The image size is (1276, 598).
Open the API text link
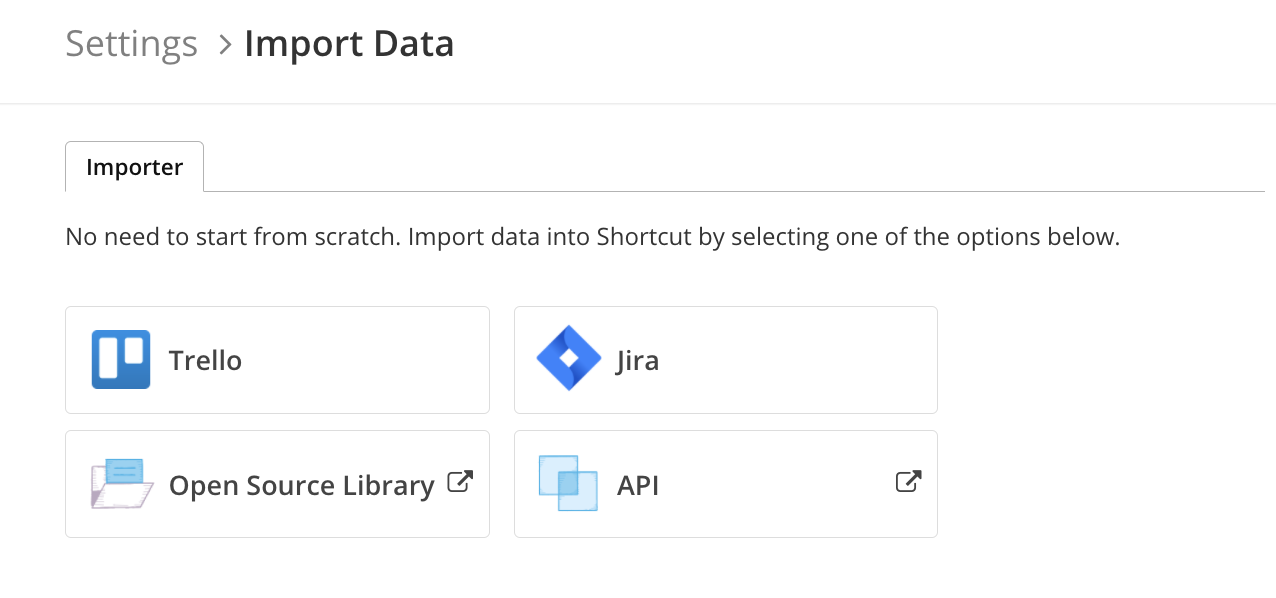(638, 485)
